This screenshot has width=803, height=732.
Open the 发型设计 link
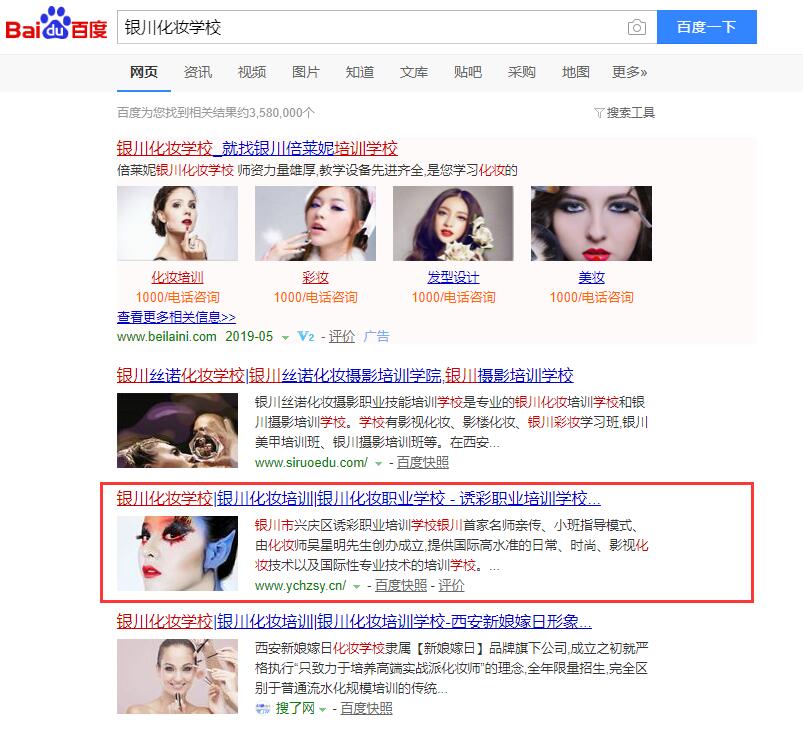click(x=453, y=278)
